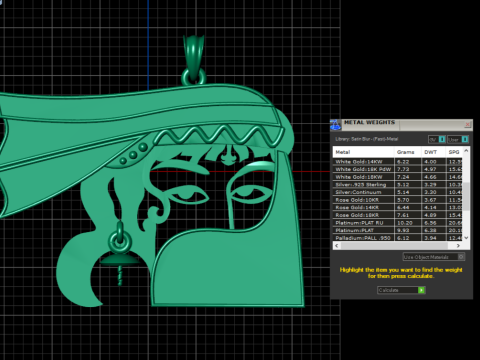Select the dangling earring charm on the model
Screen dimensions: 480x360
coord(119,253)
